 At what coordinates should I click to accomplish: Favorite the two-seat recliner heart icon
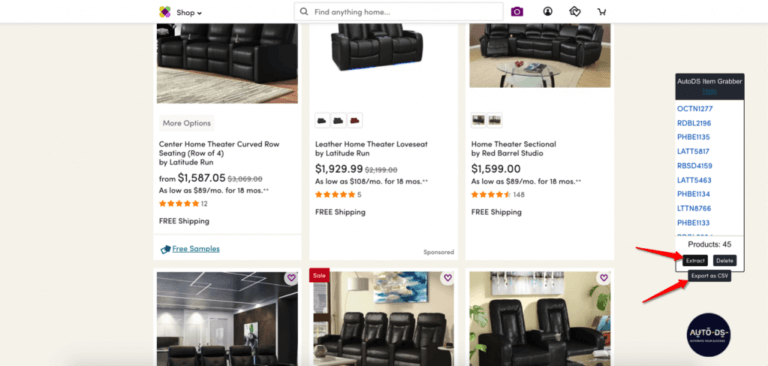click(x=603, y=278)
